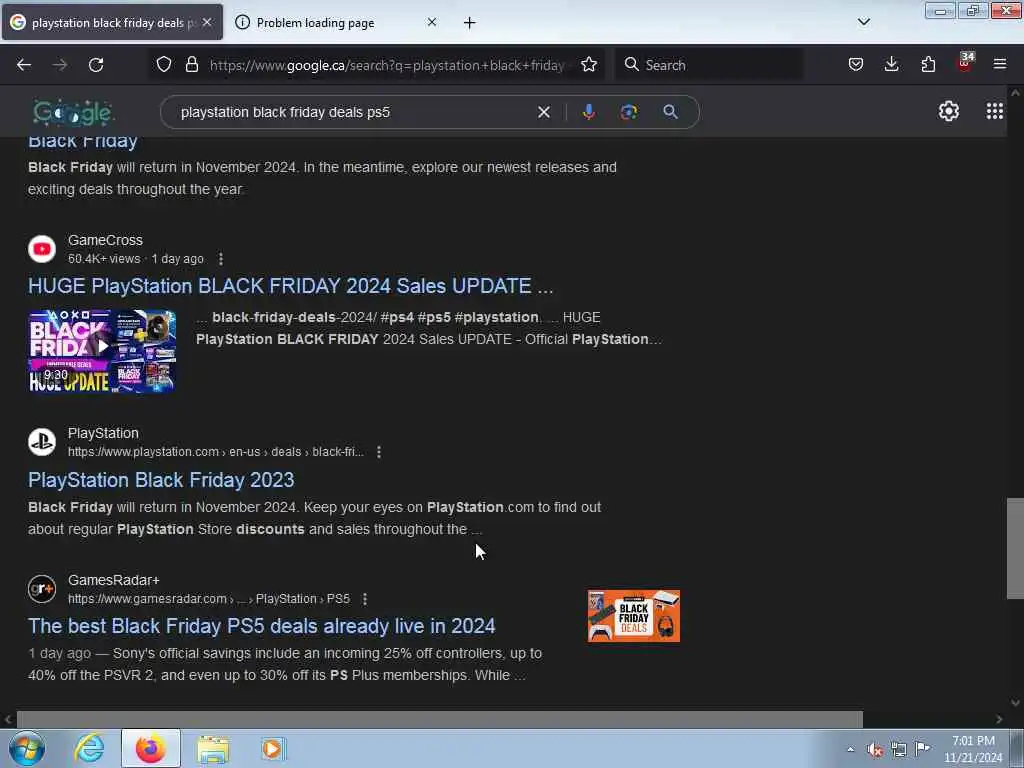
Task: Go back to the previous page
Action: (24, 65)
